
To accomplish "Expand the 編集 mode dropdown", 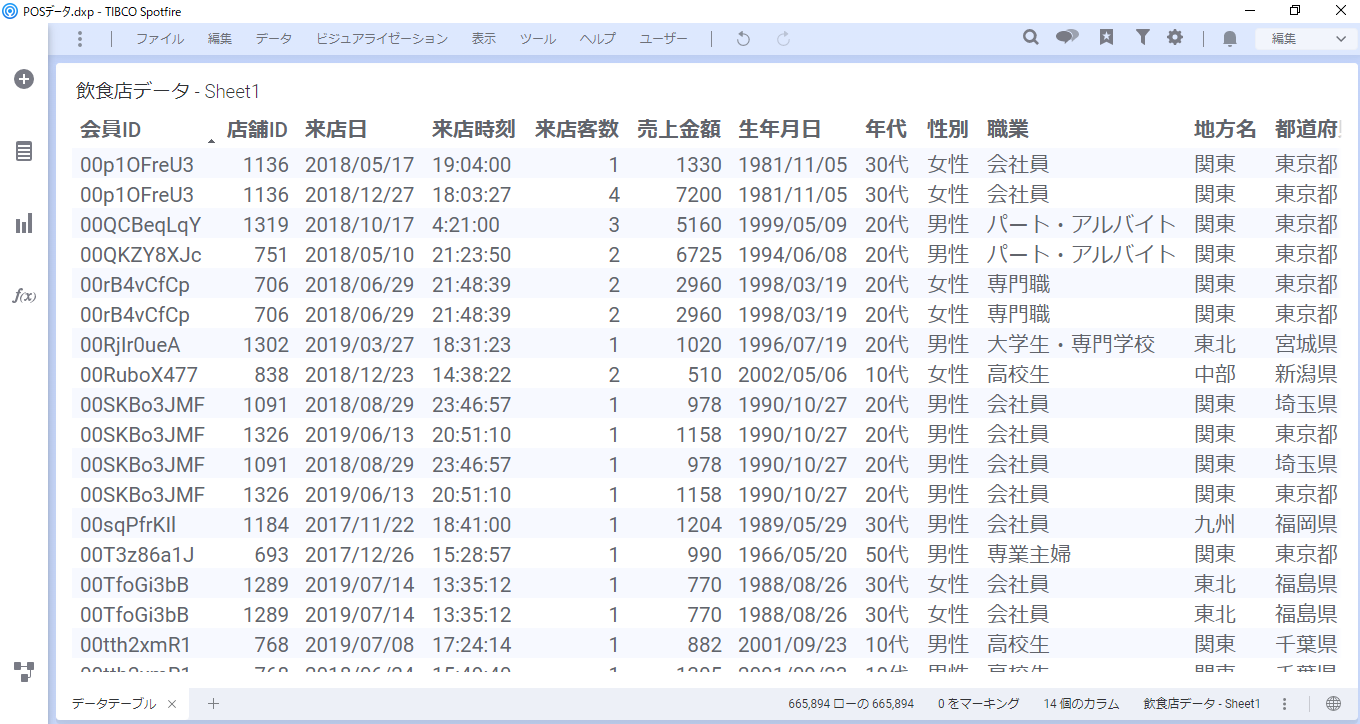I will (x=1306, y=39).
